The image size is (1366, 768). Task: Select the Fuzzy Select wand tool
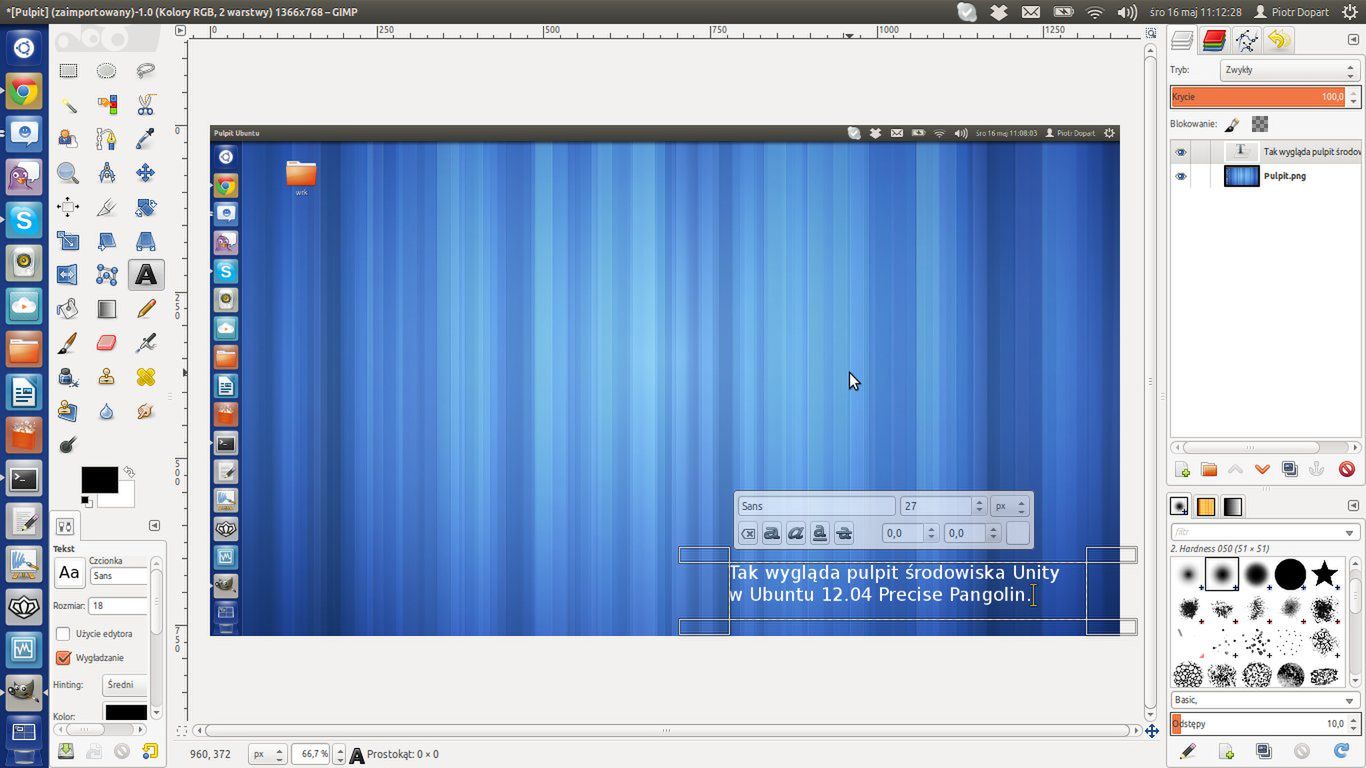coord(68,105)
